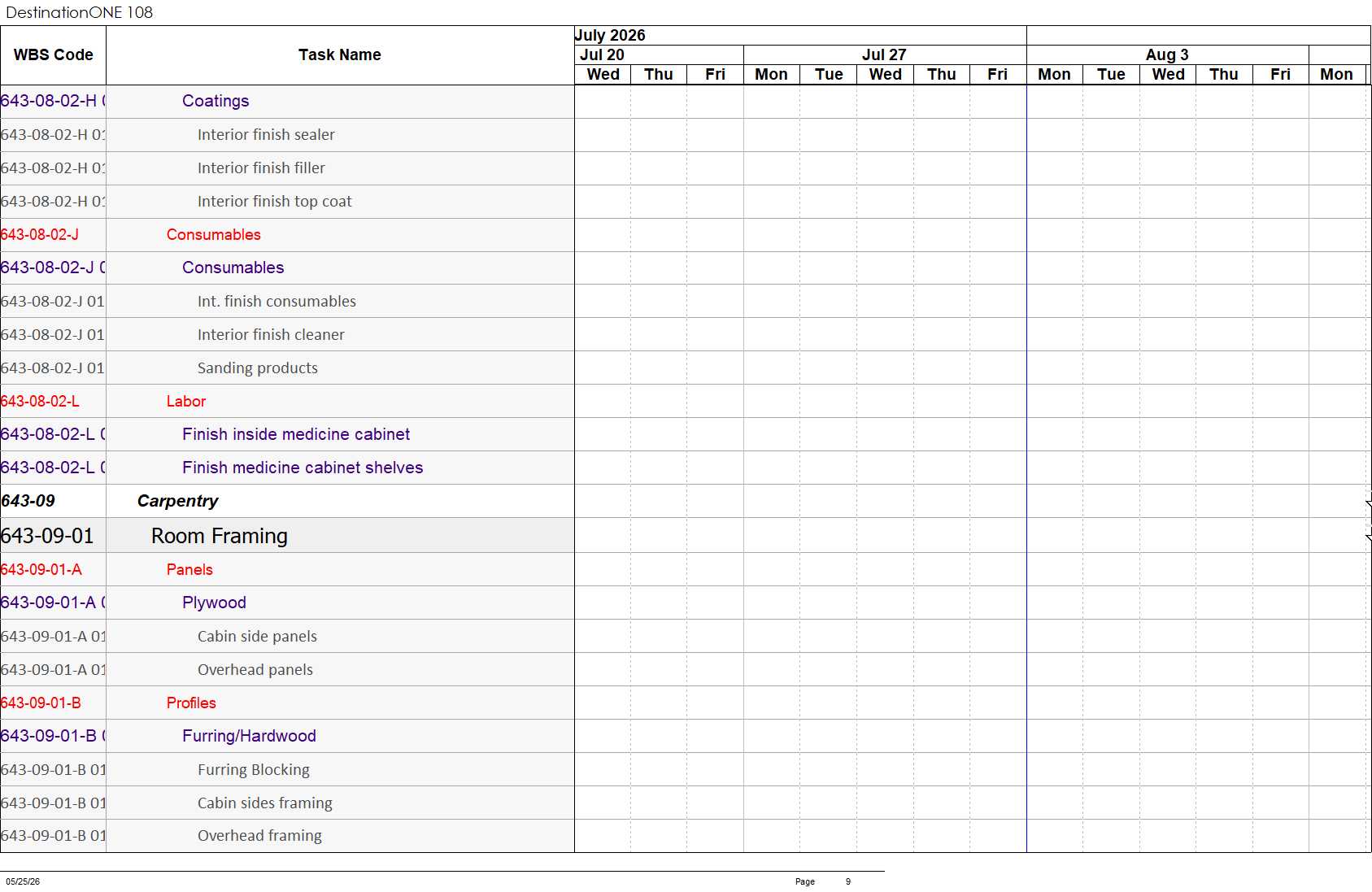Viewport: 1372px width, 892px height.
Task: Select the 'Furring/Hardwood' subgroup
Action: 249,737
